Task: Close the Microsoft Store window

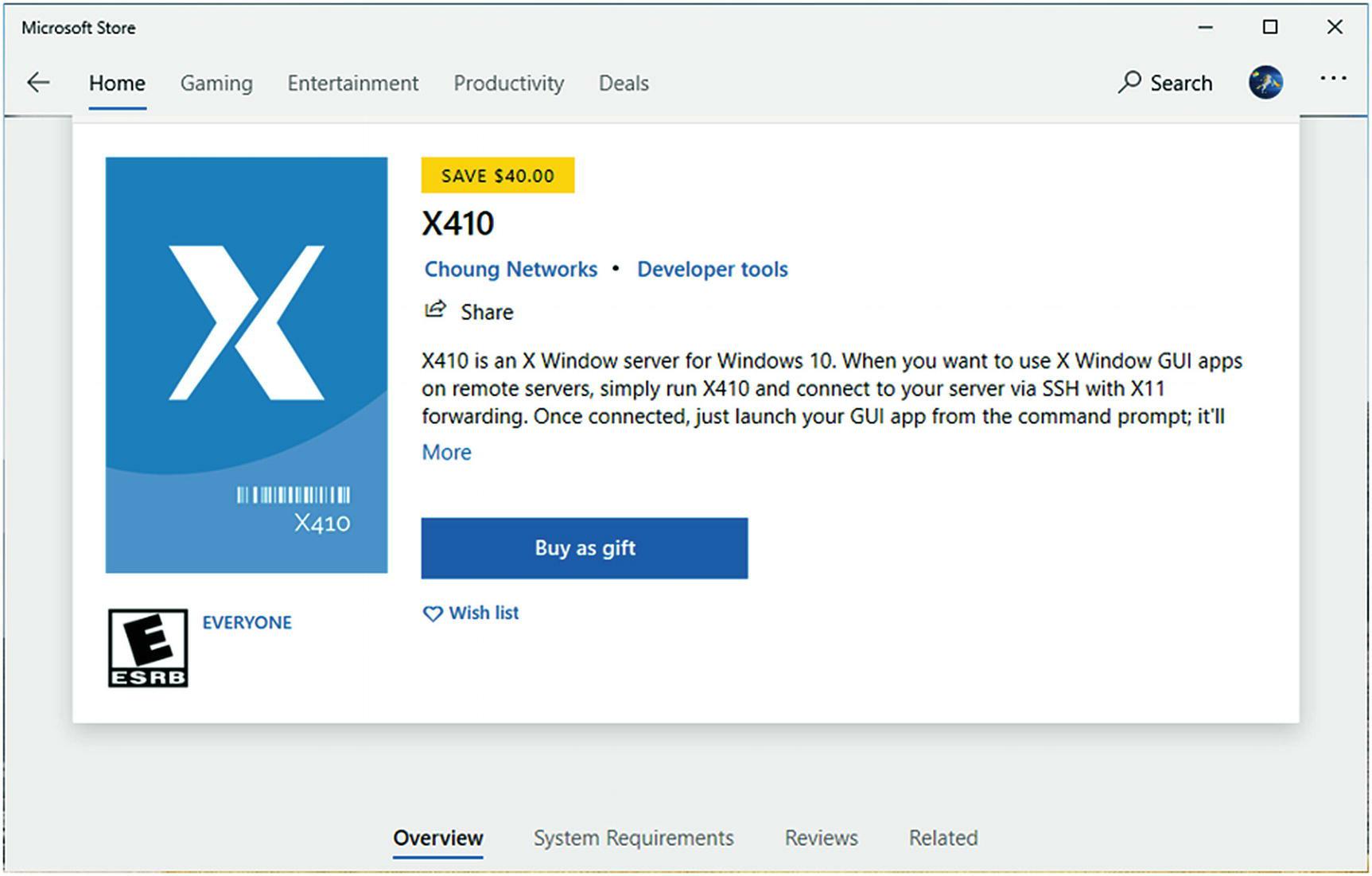Action: click(1335, 27)
